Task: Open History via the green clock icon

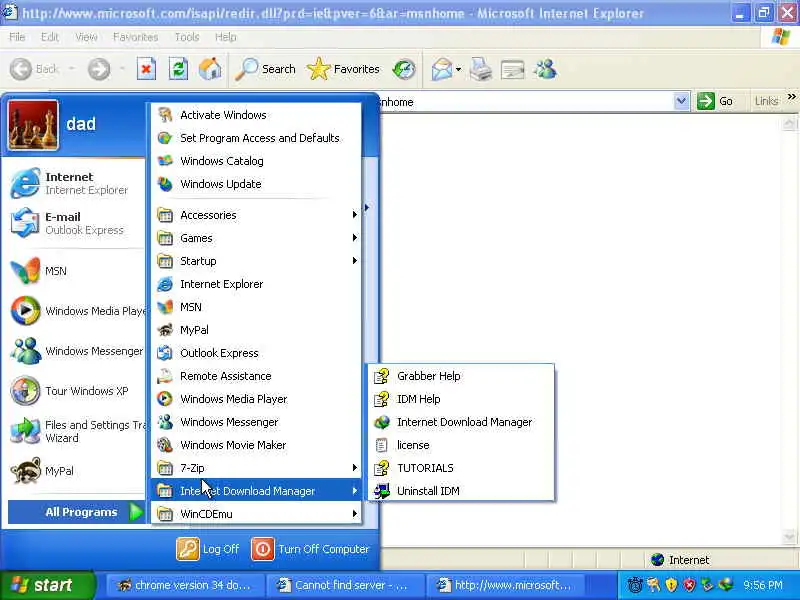Action: pos(404,69)
